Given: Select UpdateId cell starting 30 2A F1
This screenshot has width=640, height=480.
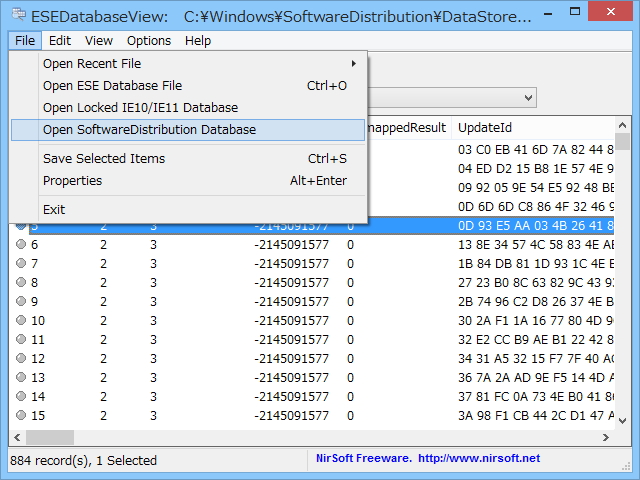Looking at the screenshot, I should [536, 320].
